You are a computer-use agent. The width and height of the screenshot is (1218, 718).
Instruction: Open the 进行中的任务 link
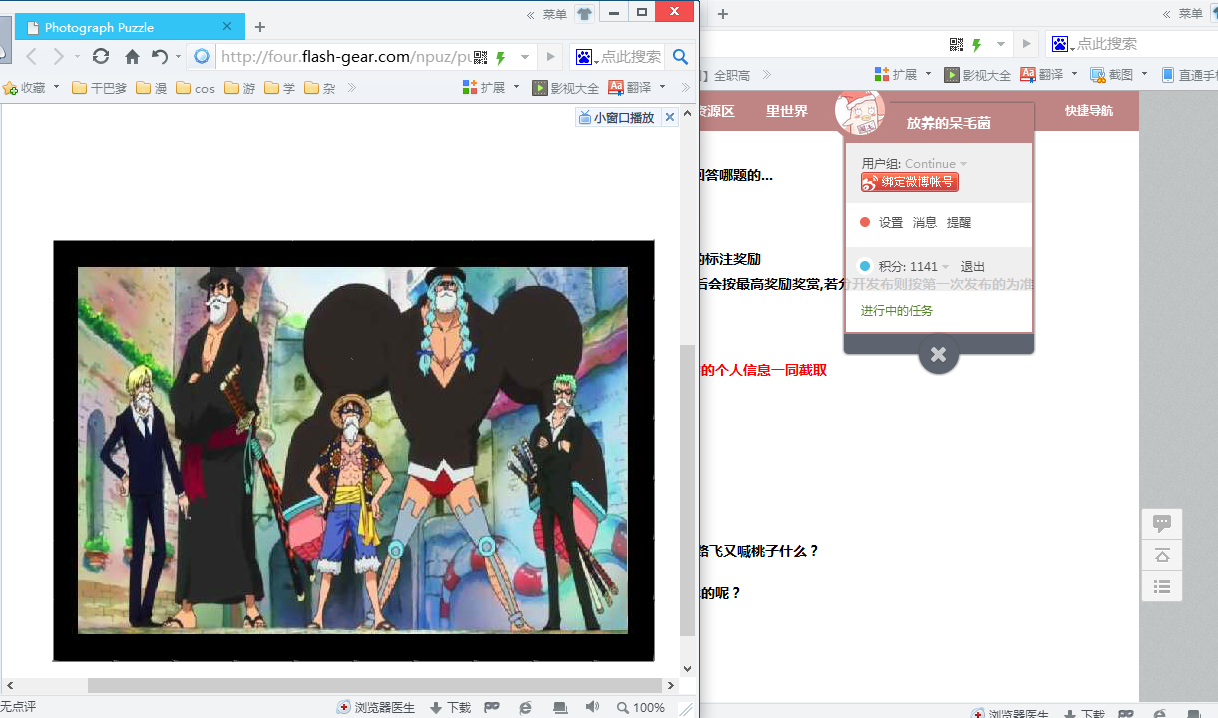point(897,311)
